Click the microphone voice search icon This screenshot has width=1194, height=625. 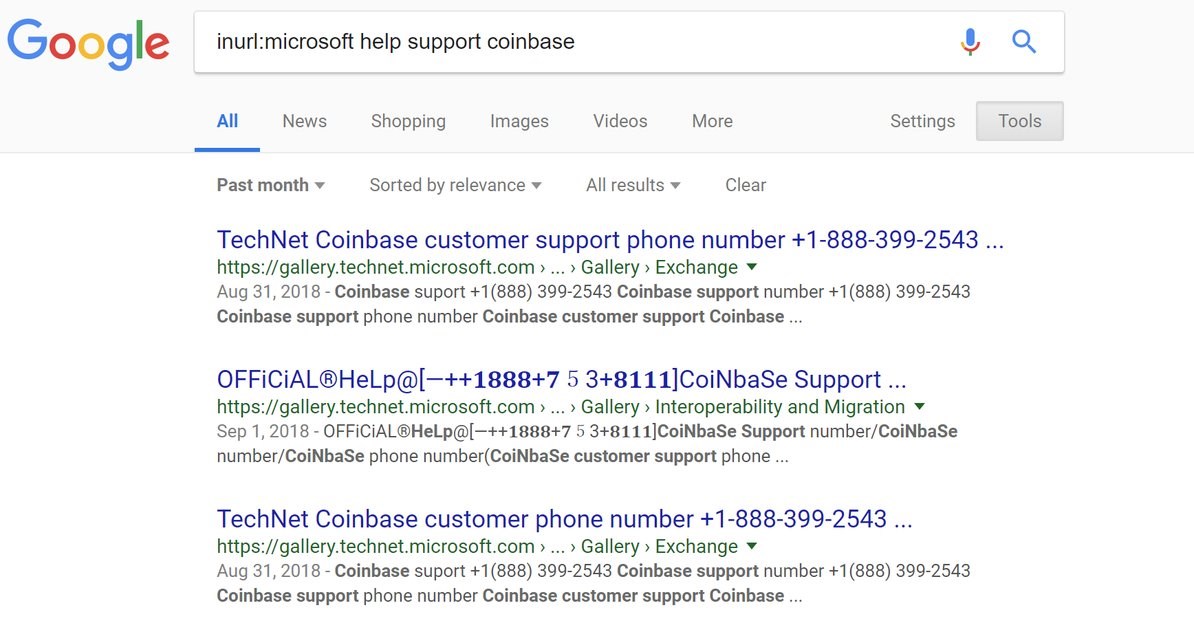[970, 42]
